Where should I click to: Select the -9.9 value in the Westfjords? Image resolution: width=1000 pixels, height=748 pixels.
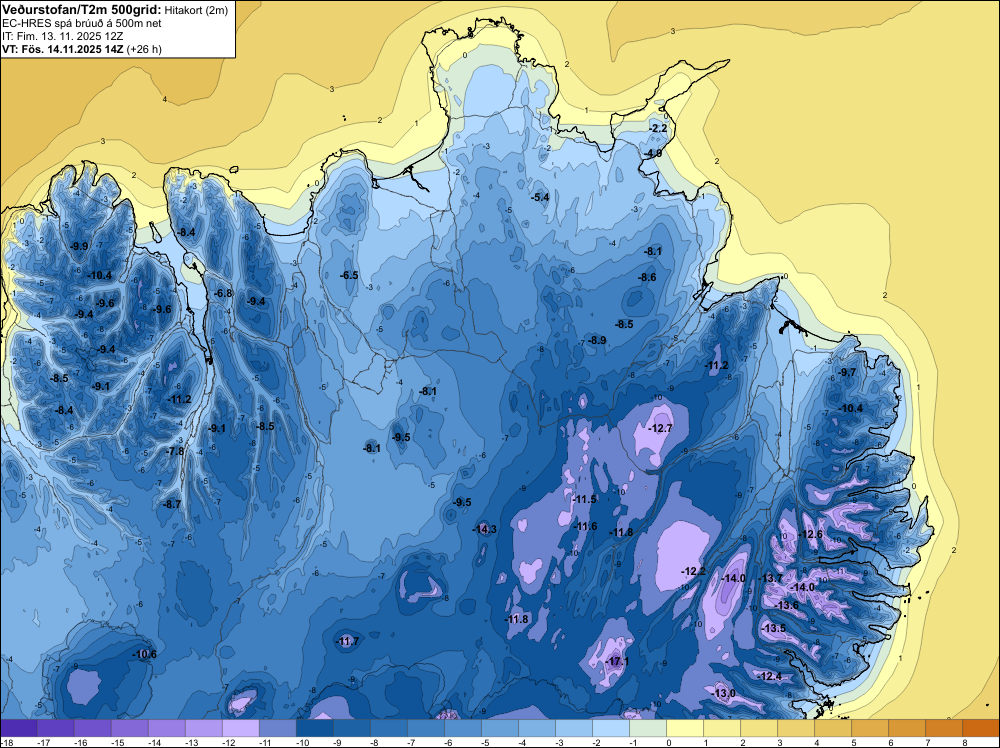[x=79, y=246]
